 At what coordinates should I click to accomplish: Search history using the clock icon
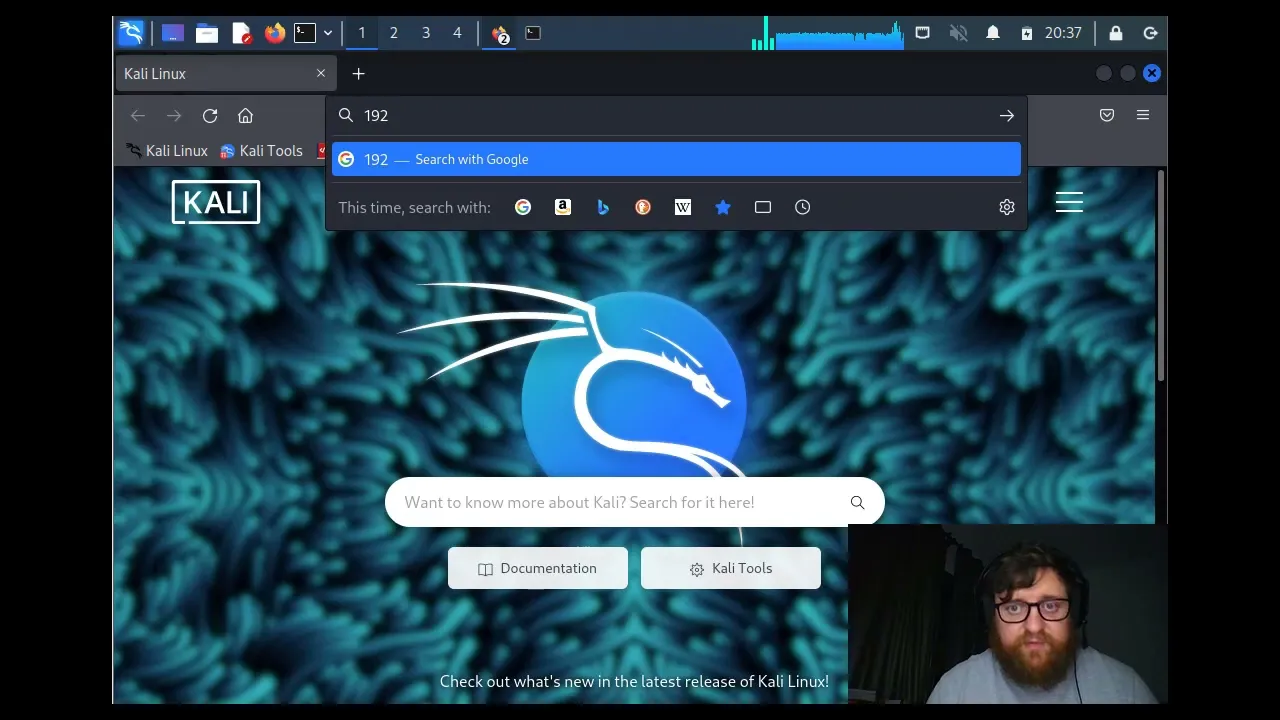(x=803, y=207)
